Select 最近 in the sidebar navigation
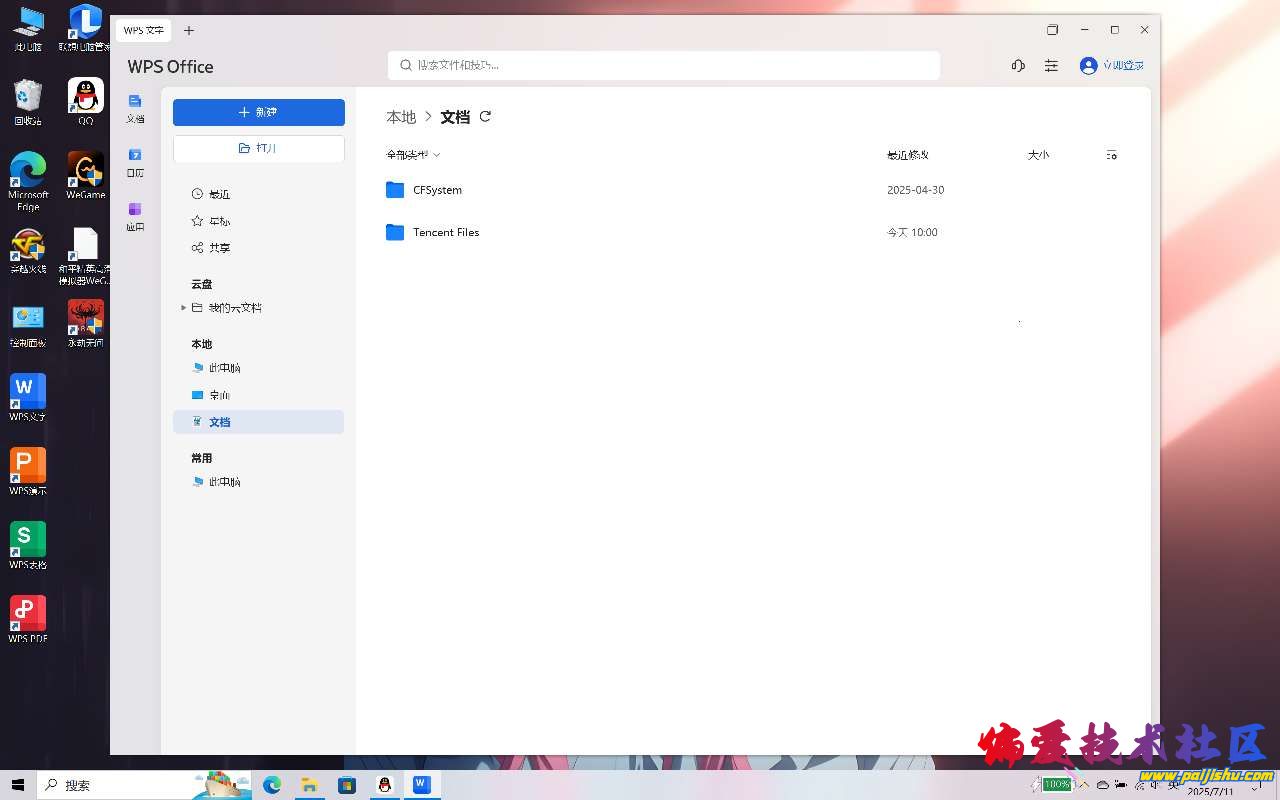Image resolution: width=1280 pixels, height=800 pixels. click(x=219, y=194)
